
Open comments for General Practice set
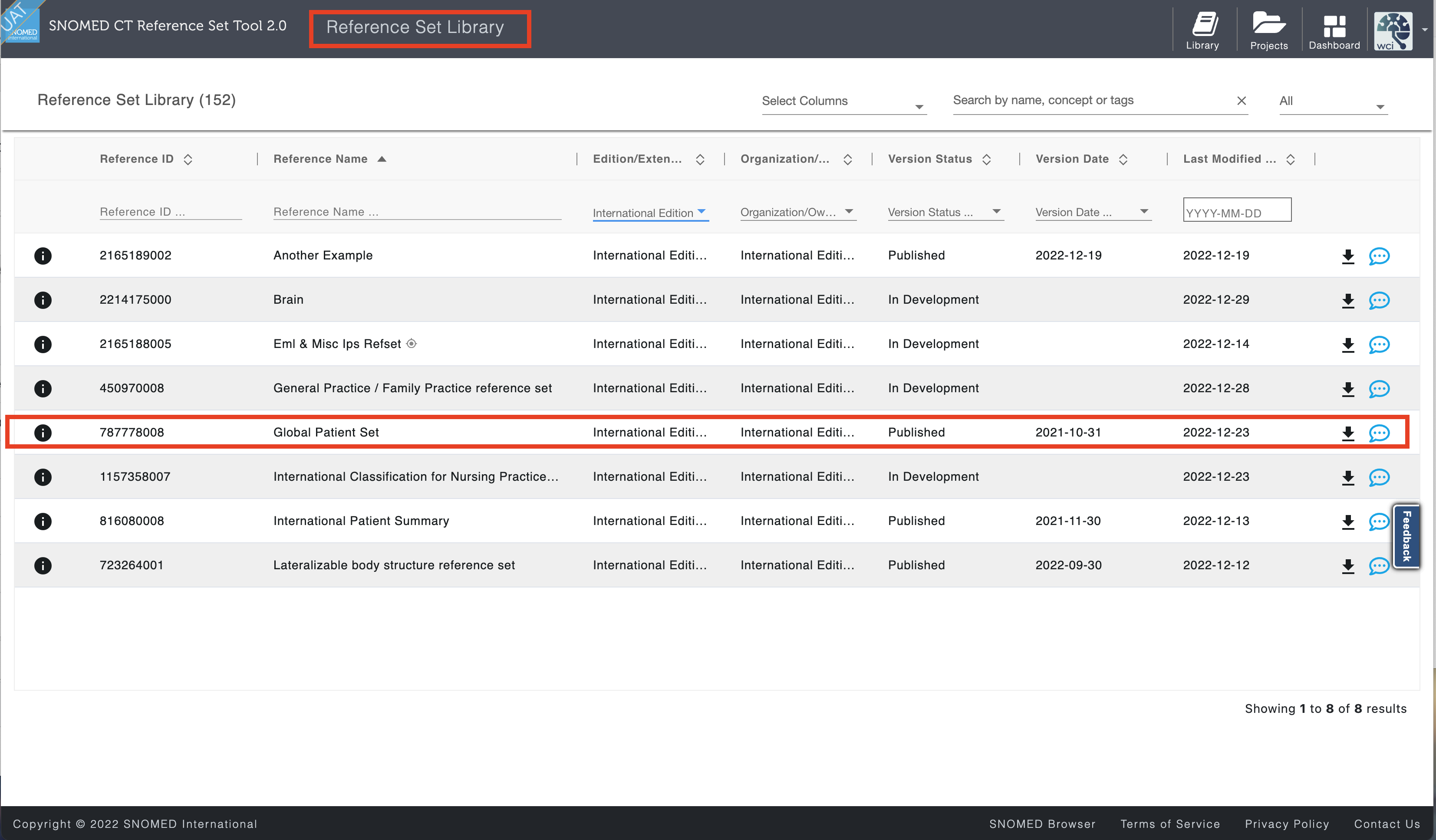(1379, 389)
